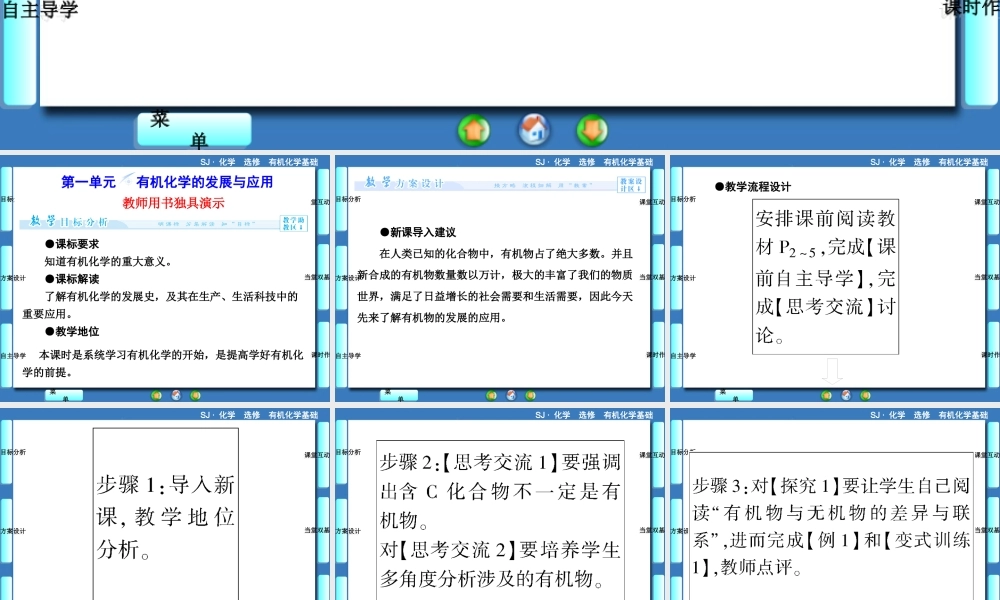Viewport: 1000px width, 600px height.
Task: Select 目标分析 side tab in the 第一单元 slide
Action: pos(6,199)
